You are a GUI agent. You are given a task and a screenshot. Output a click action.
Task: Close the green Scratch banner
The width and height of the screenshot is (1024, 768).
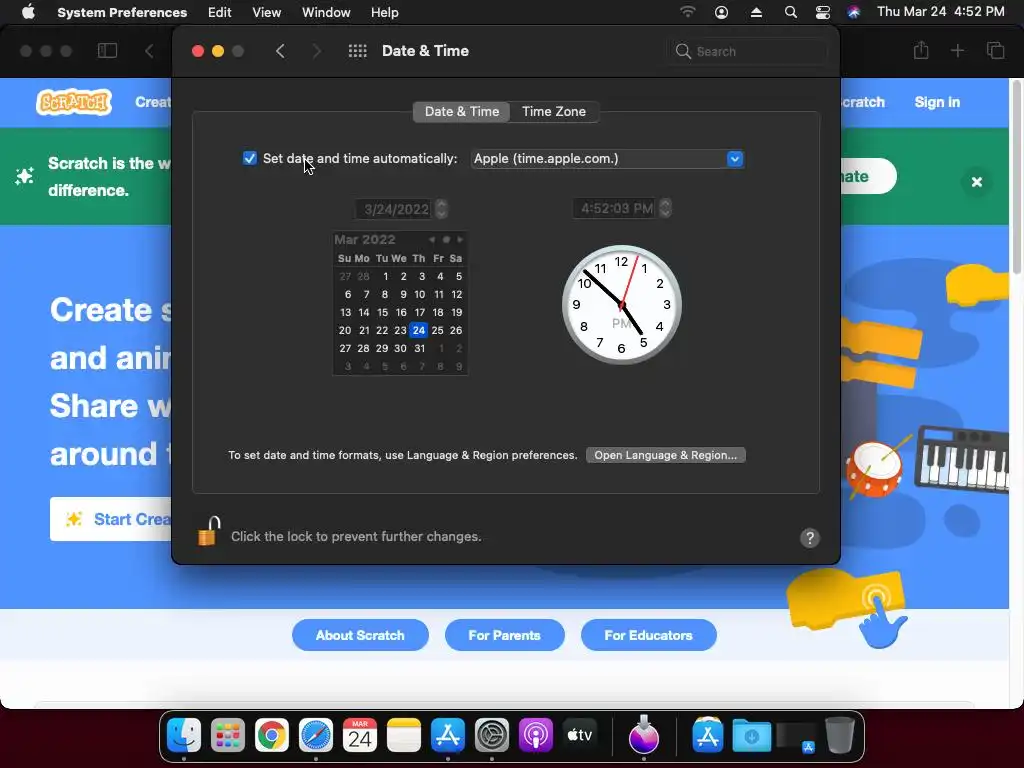[x=976, y=182]
